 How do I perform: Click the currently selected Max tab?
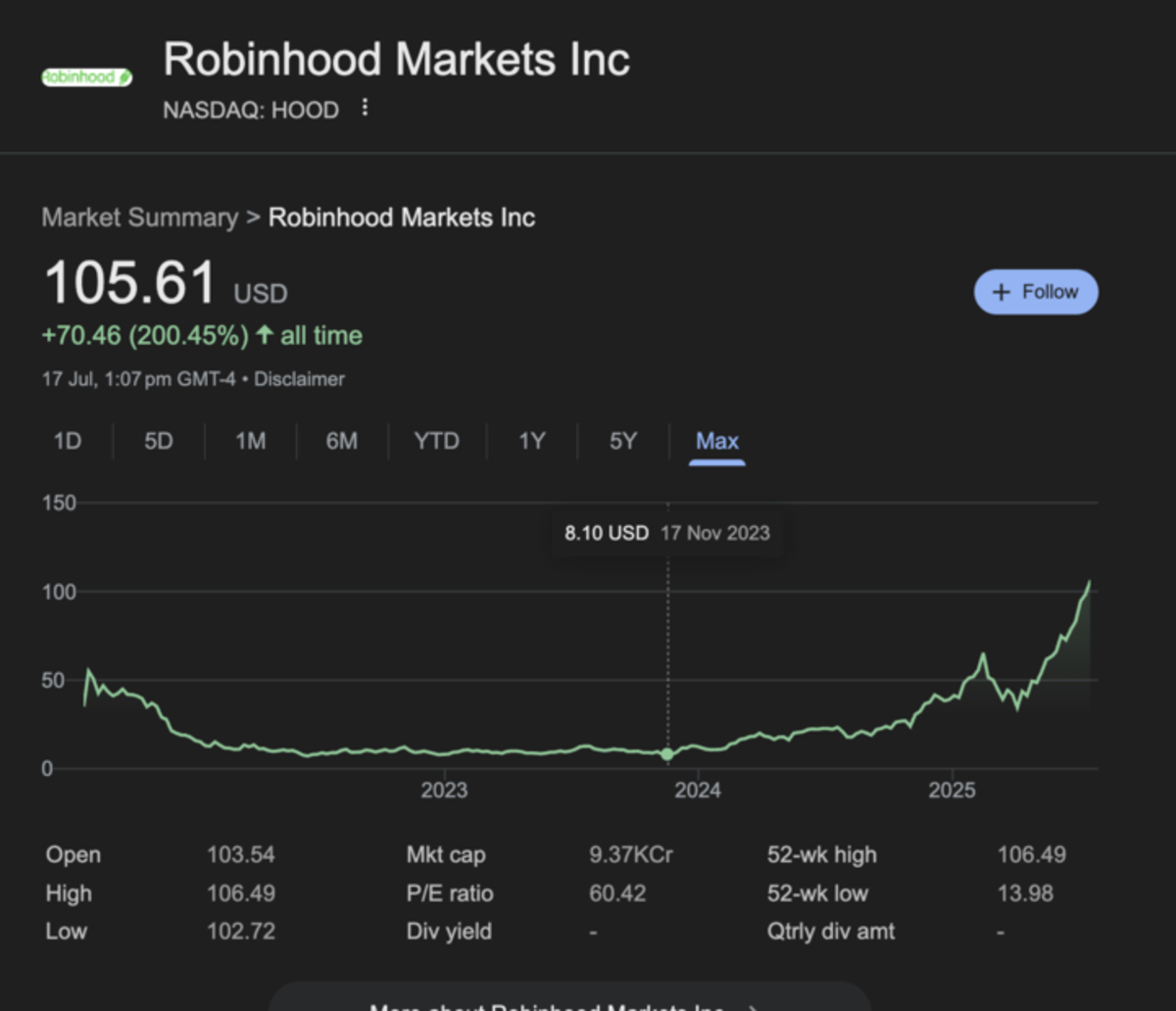click(716, 441)
